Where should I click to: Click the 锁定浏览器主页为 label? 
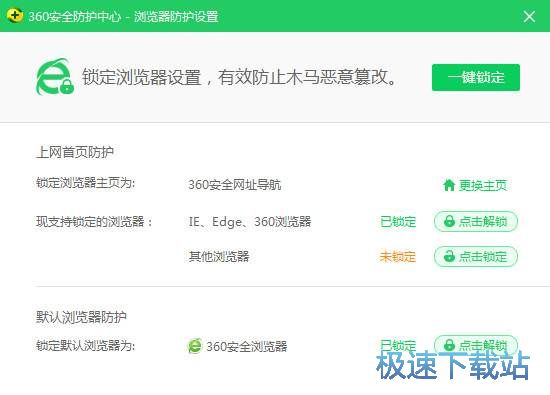click(85, 183)
